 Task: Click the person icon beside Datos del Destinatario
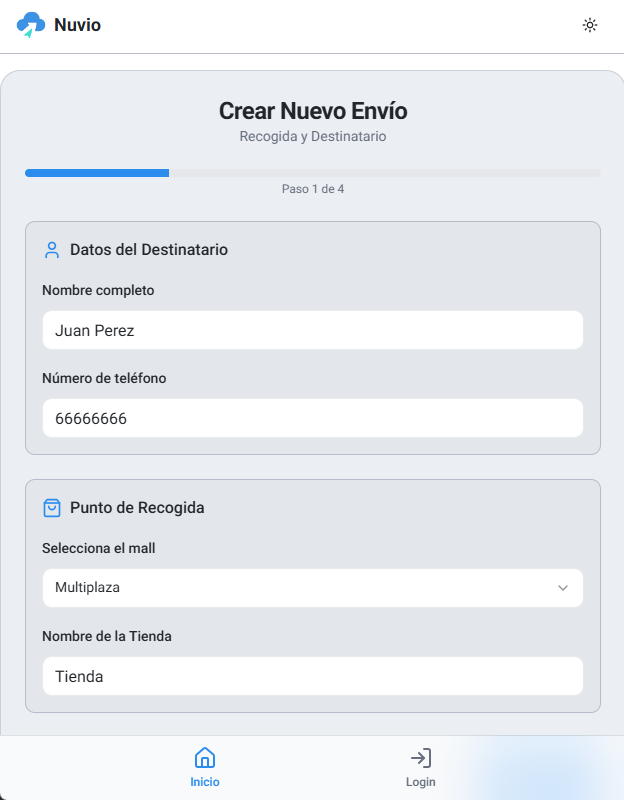point(51,250)
